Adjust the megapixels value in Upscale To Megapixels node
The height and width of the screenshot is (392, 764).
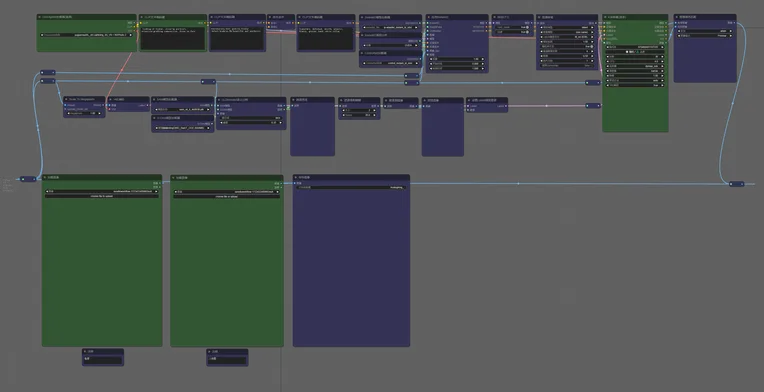coord(84,113)
